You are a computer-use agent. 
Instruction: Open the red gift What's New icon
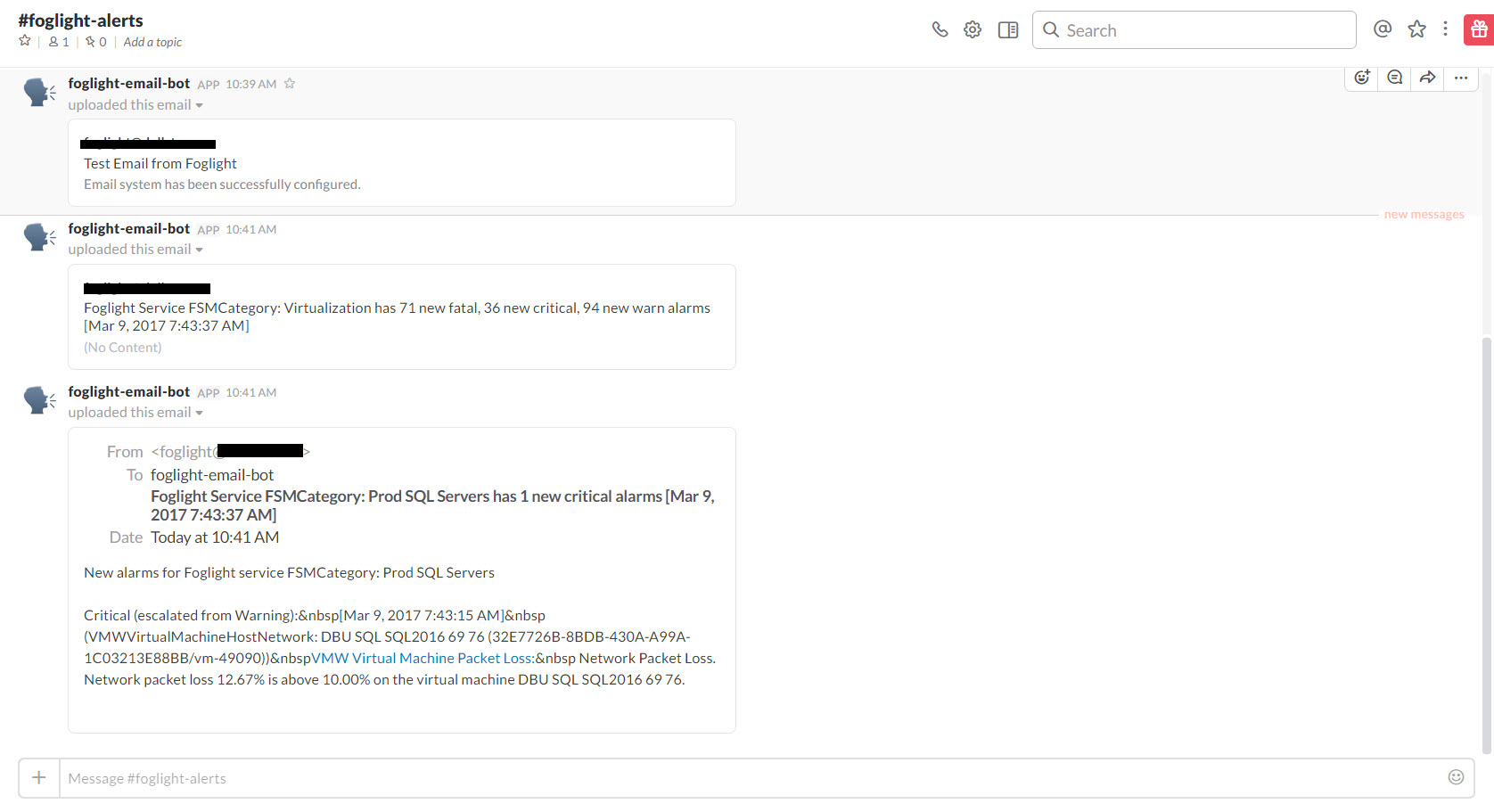point(1479,29)
